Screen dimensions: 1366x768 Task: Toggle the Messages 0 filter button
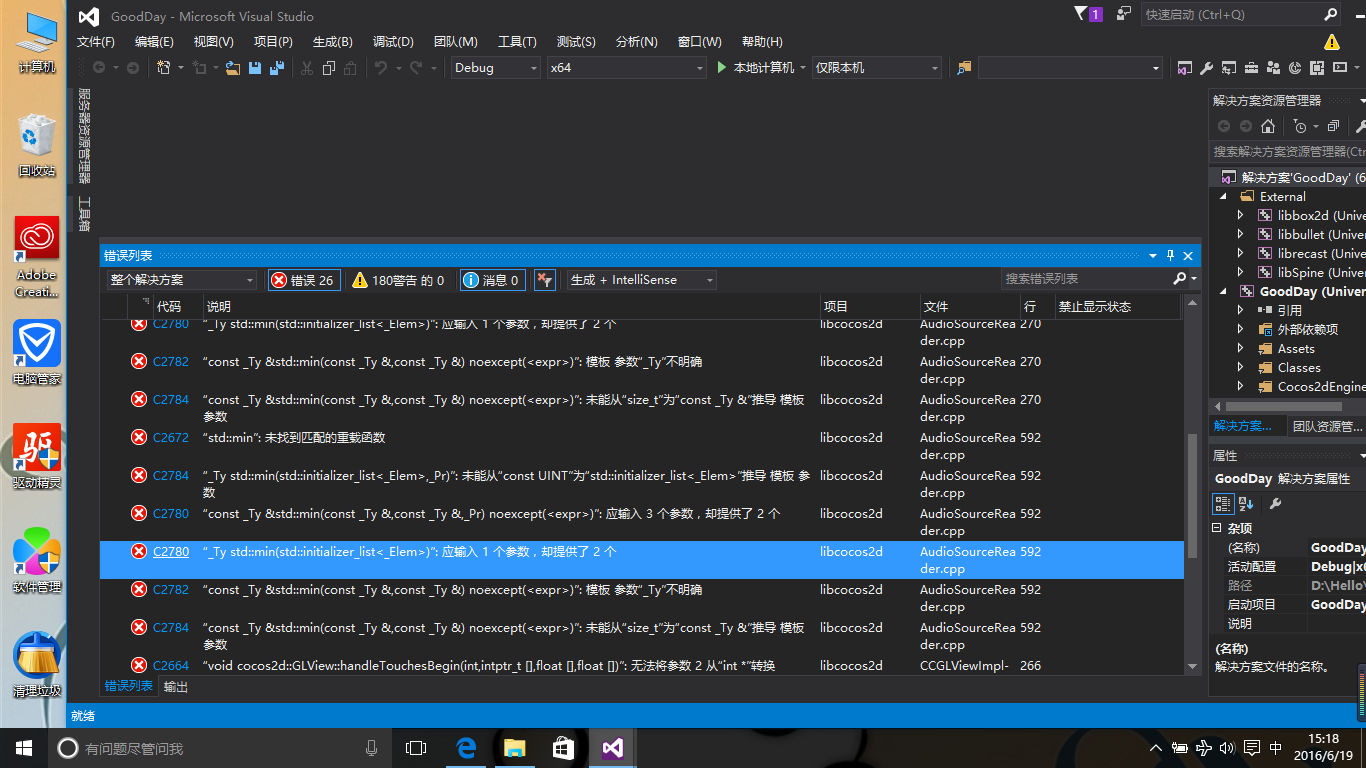pyautogui.click(x=493, y=280)
